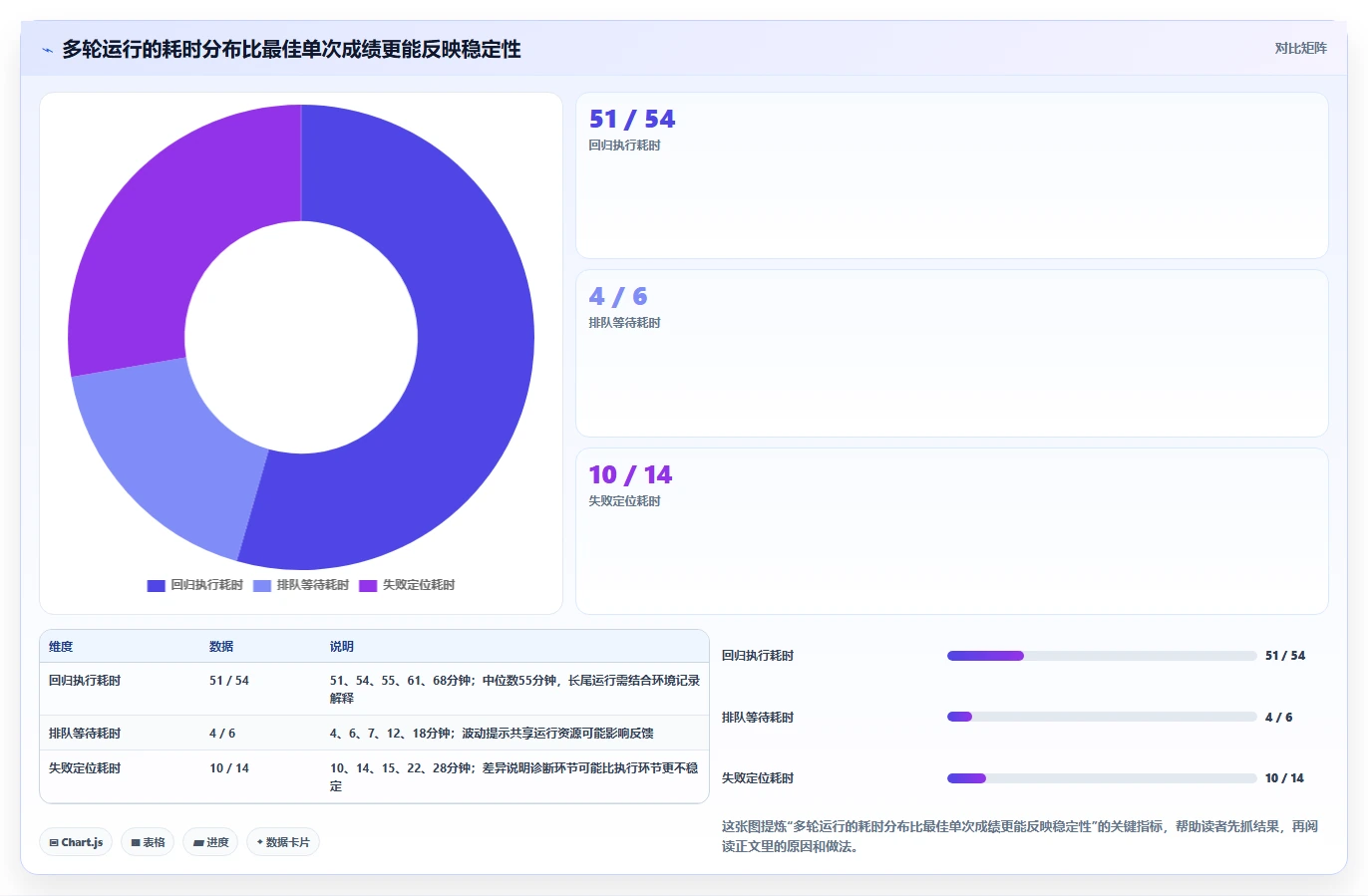Click the 排队等待耗时 progress bar
This screenshot has height=896, width=1368.
pyautogui.click(x=1102, y=718)
